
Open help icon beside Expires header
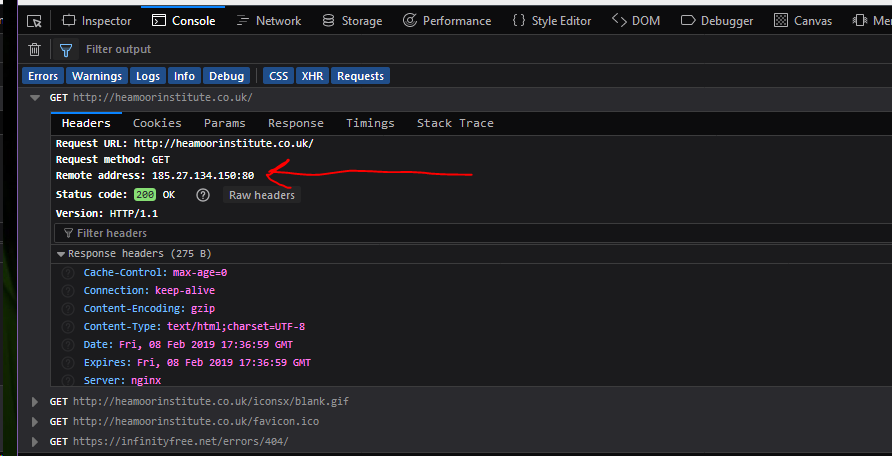(68, 363)
